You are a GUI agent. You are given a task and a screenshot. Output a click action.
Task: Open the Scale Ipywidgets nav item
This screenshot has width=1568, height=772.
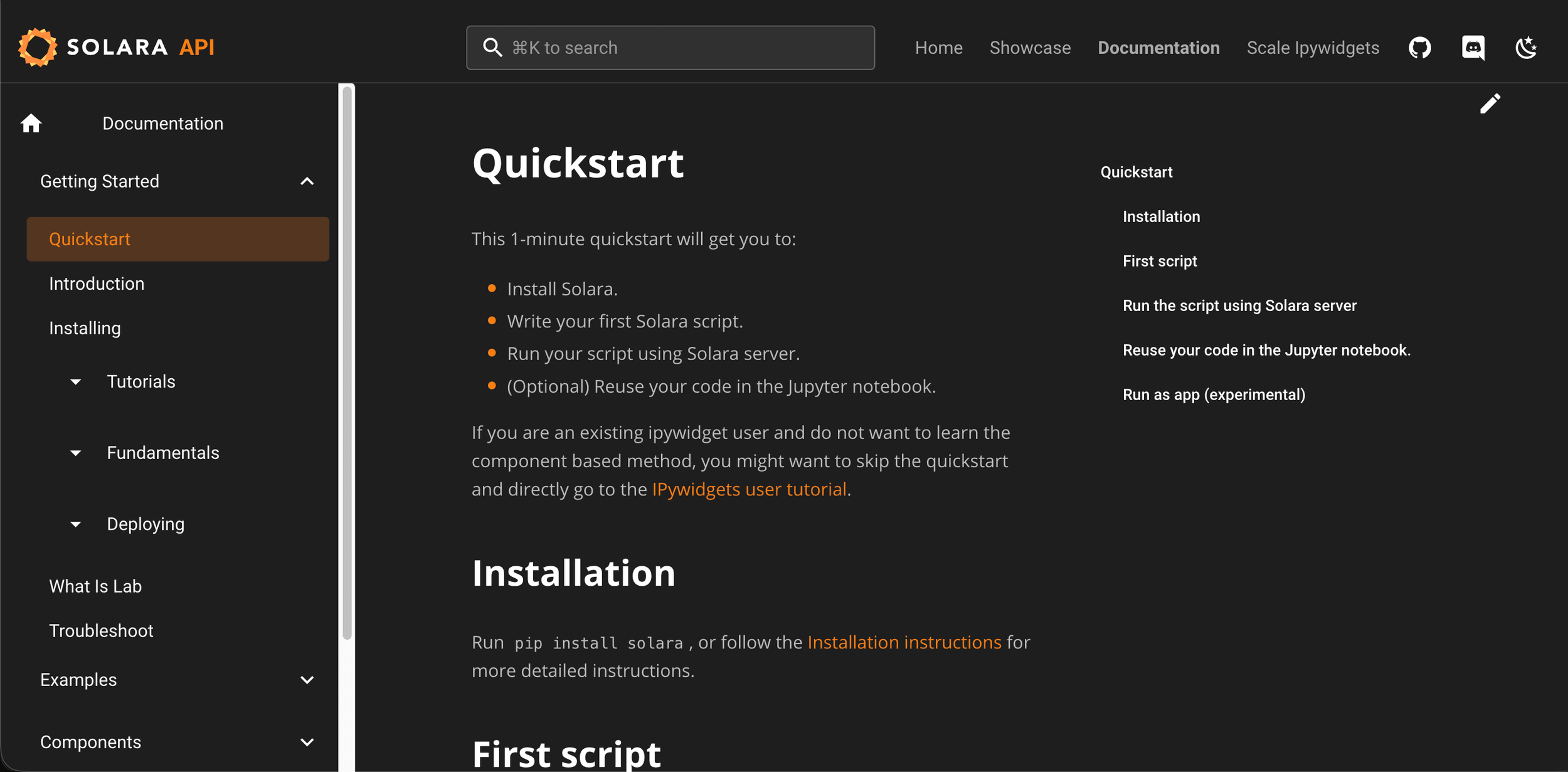1313,48
